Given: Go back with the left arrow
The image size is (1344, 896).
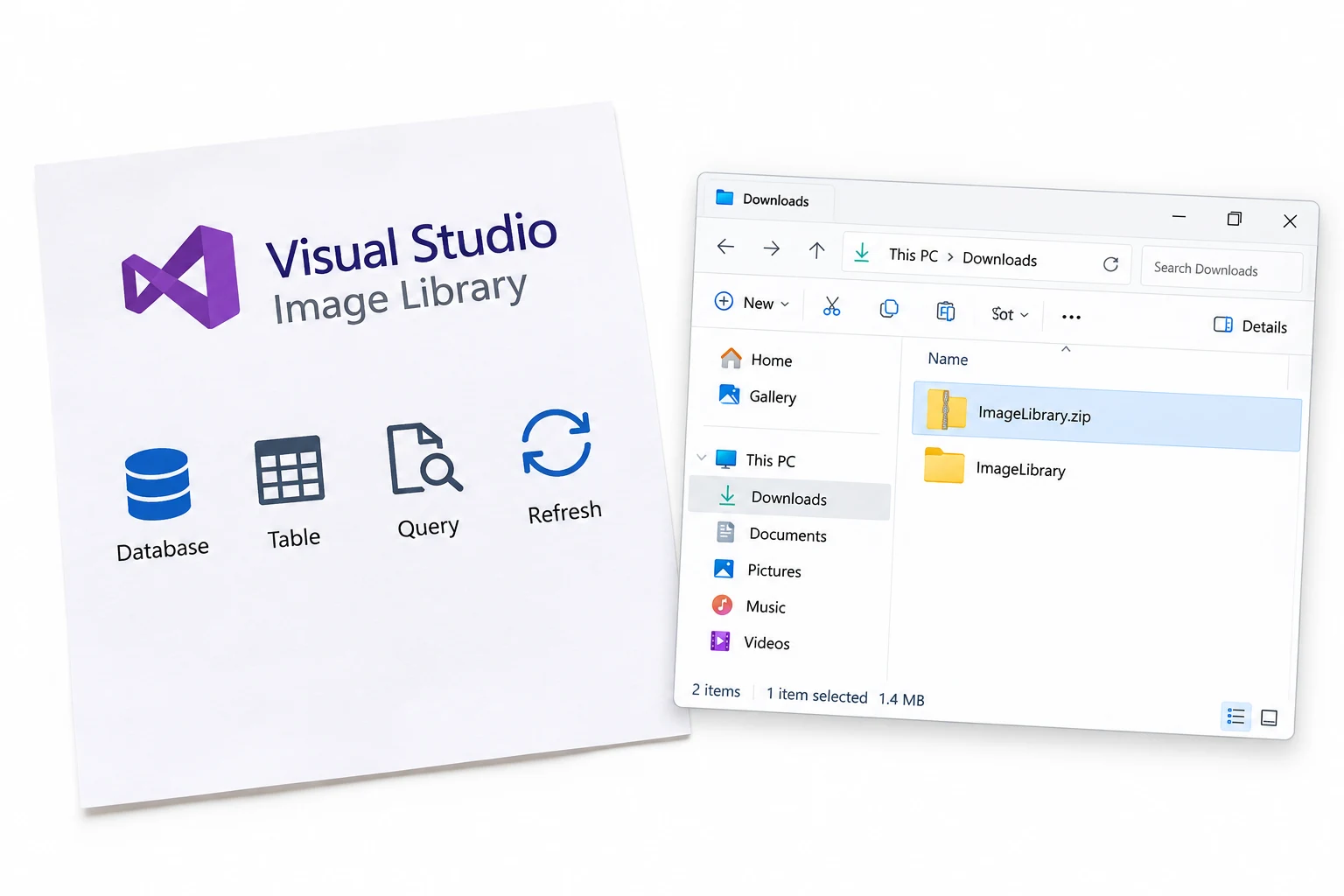Looking at the screenshot, I should (725, 247).
